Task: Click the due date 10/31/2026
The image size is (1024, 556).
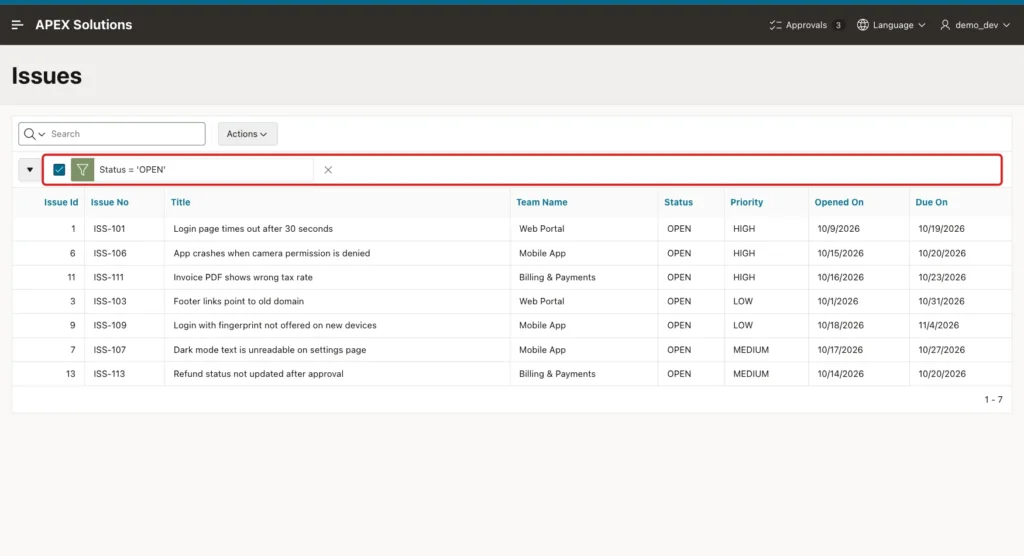Action: pyautogui.click(x=941, y=301)
